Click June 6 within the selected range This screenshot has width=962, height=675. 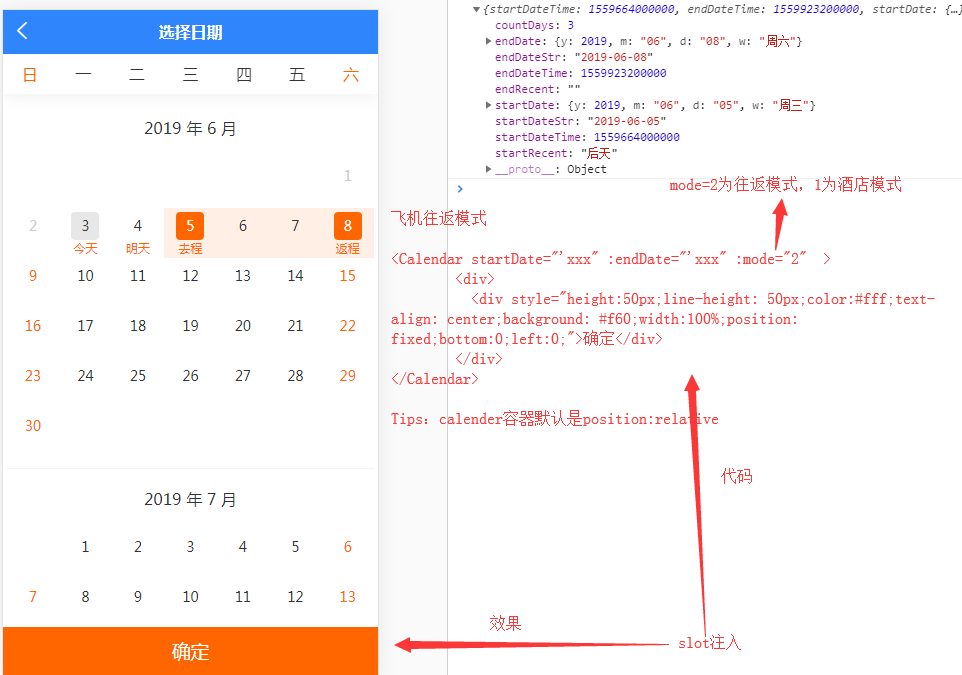[243, 227]
